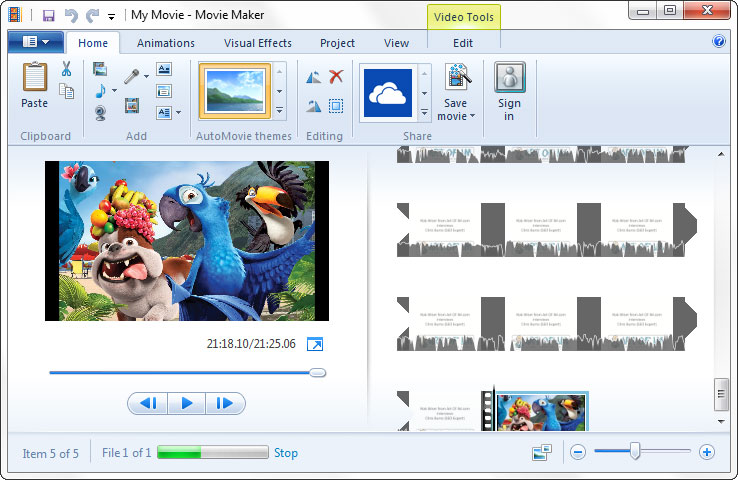
Task: Switch to the Home tab
Action: [x=93, y=43]
